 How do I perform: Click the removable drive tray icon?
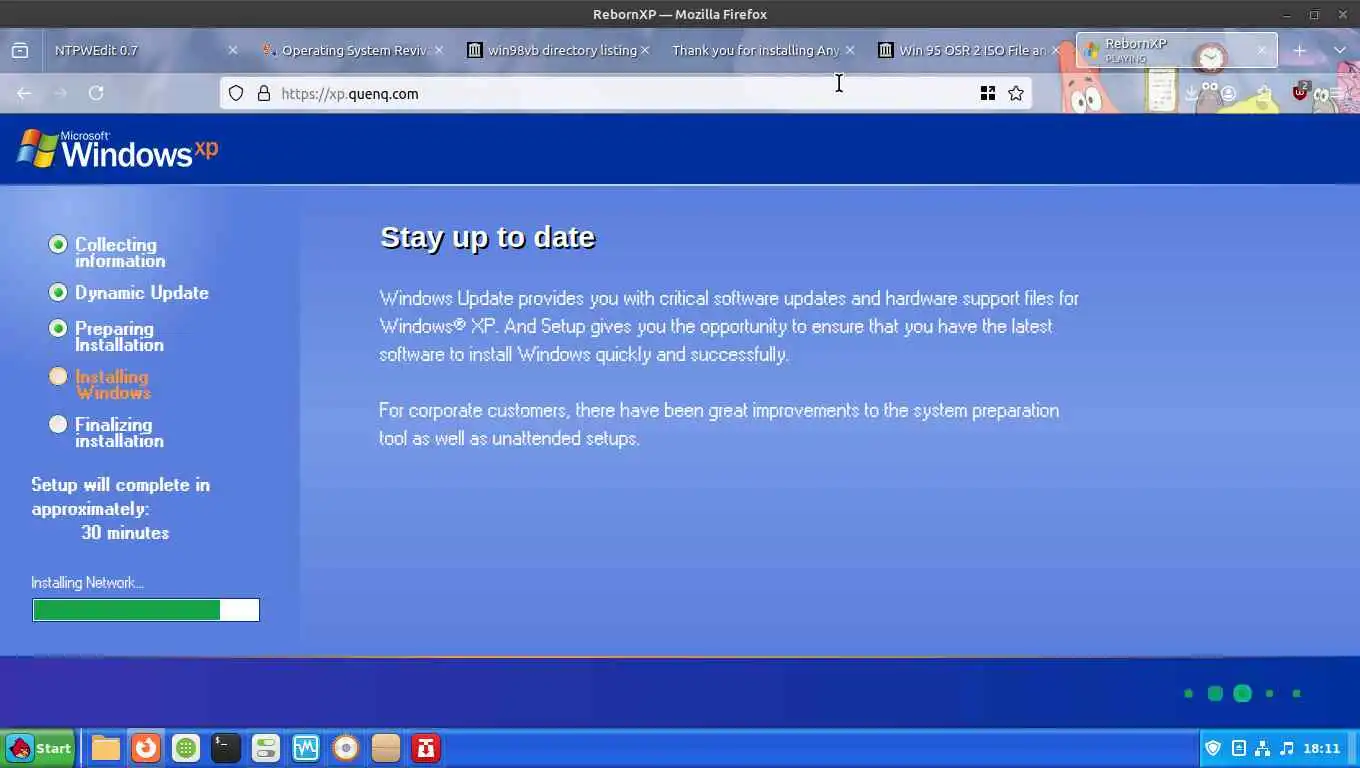click(1238, 748)
